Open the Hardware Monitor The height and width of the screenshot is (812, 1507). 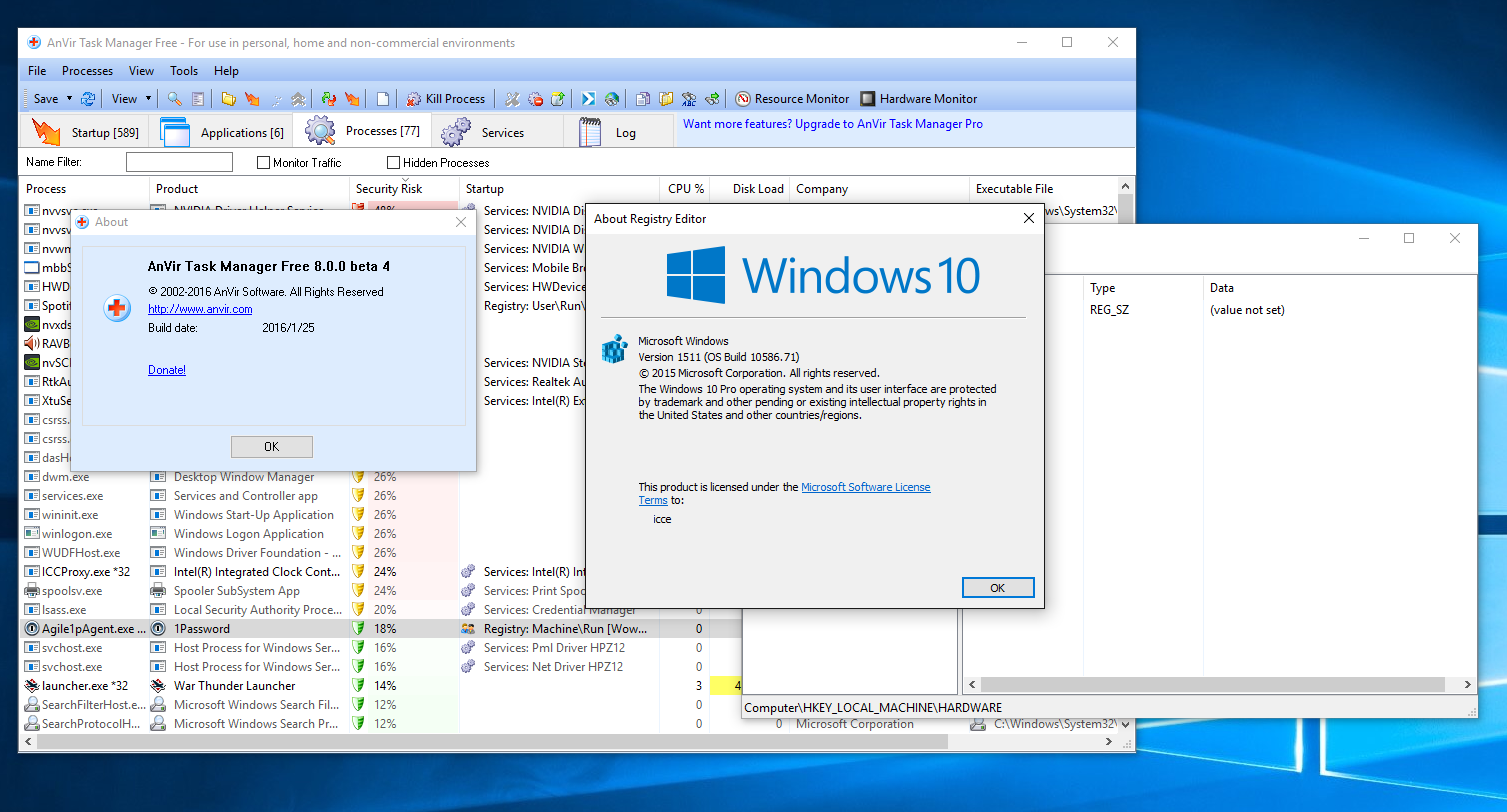918,99
